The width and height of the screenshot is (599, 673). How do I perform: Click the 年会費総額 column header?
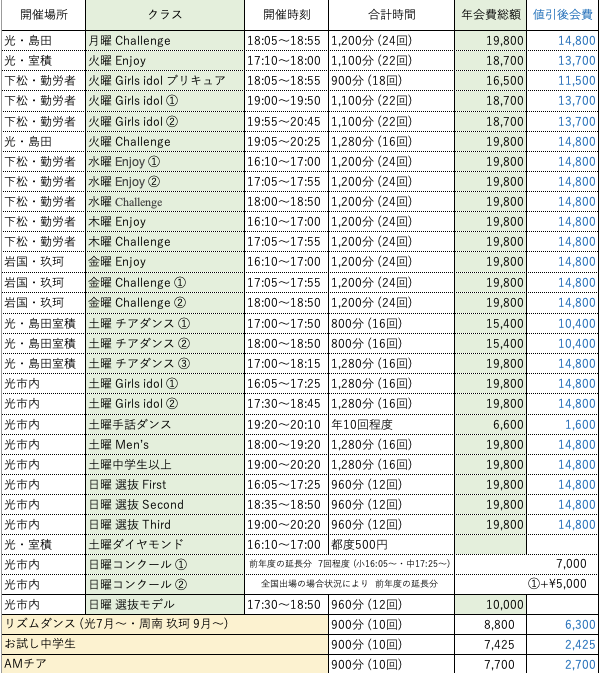(490, 15)
